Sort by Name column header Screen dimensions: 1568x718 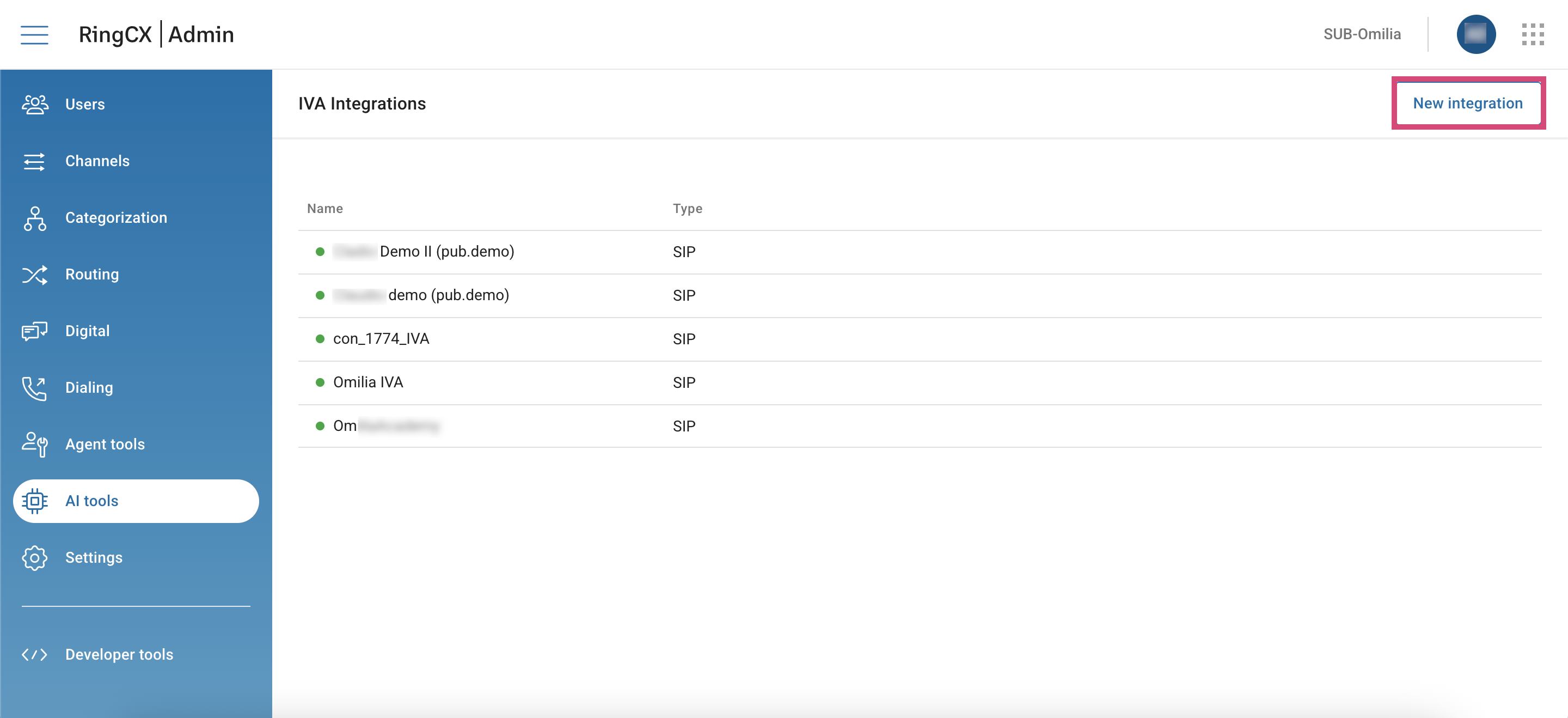click(325, 209)
